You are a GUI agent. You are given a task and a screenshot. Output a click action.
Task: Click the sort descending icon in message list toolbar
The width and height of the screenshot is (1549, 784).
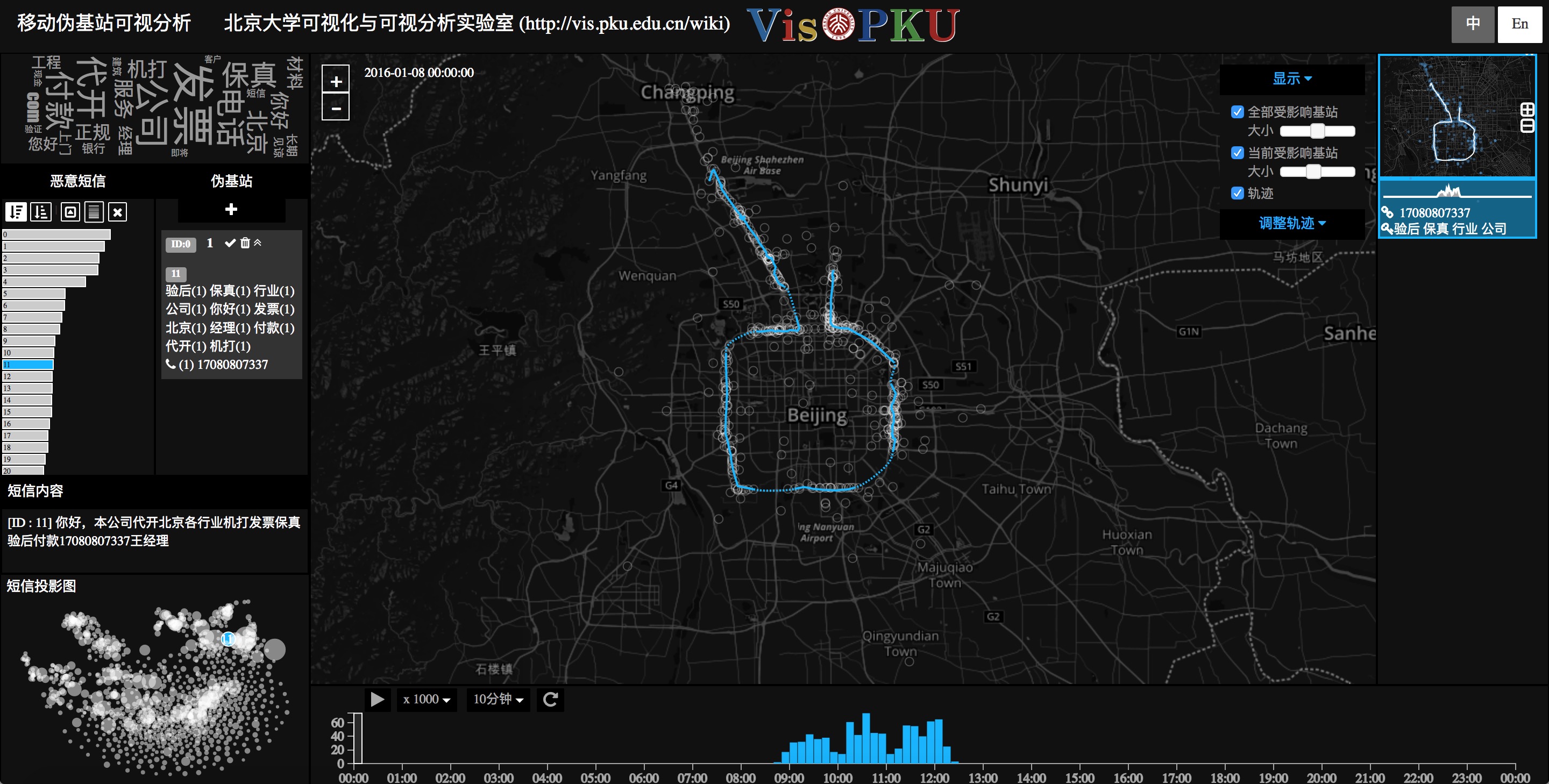(x=16, y=212)
